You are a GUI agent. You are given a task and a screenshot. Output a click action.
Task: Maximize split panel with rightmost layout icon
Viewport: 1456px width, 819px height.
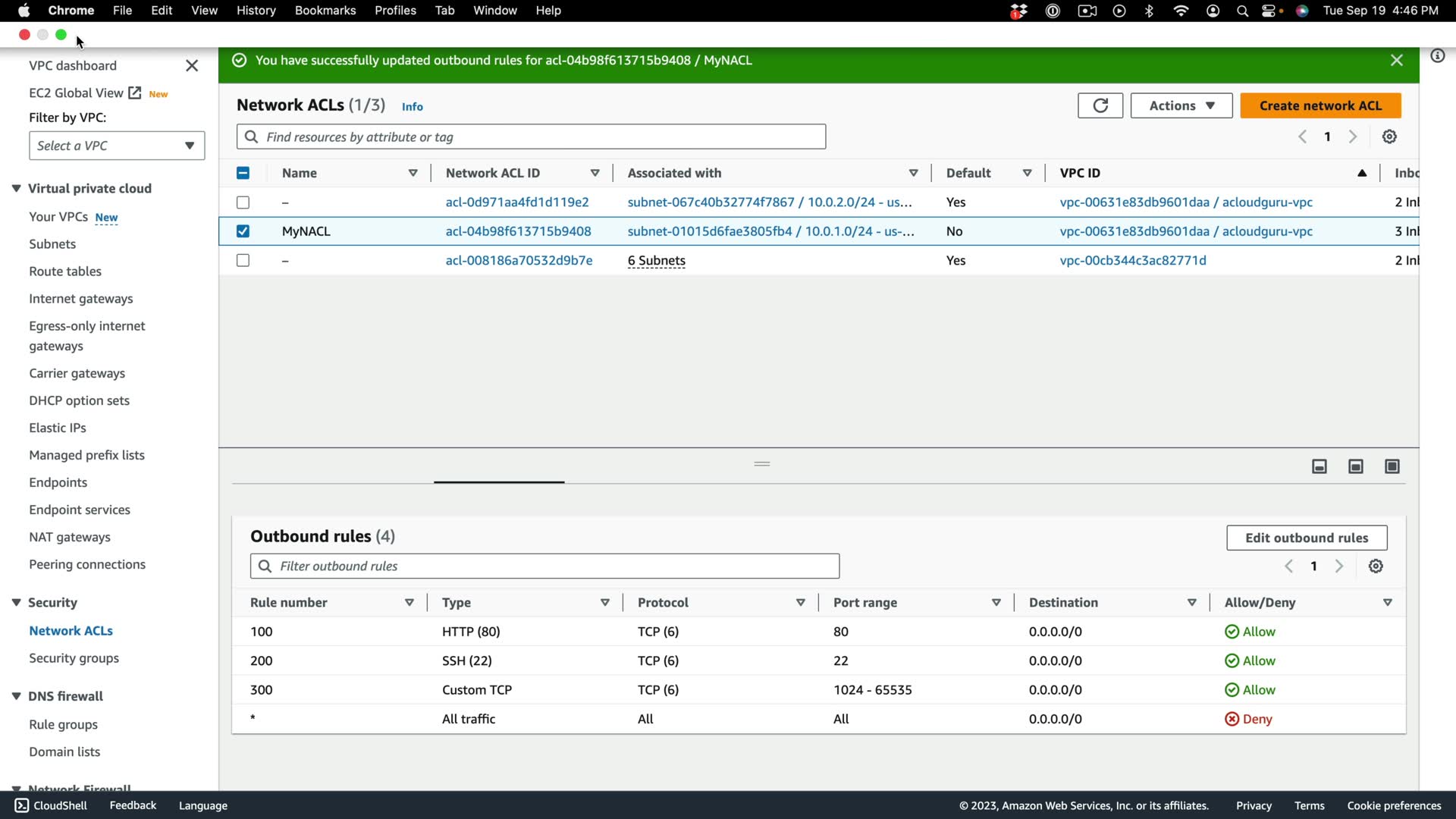point(1392,466)
